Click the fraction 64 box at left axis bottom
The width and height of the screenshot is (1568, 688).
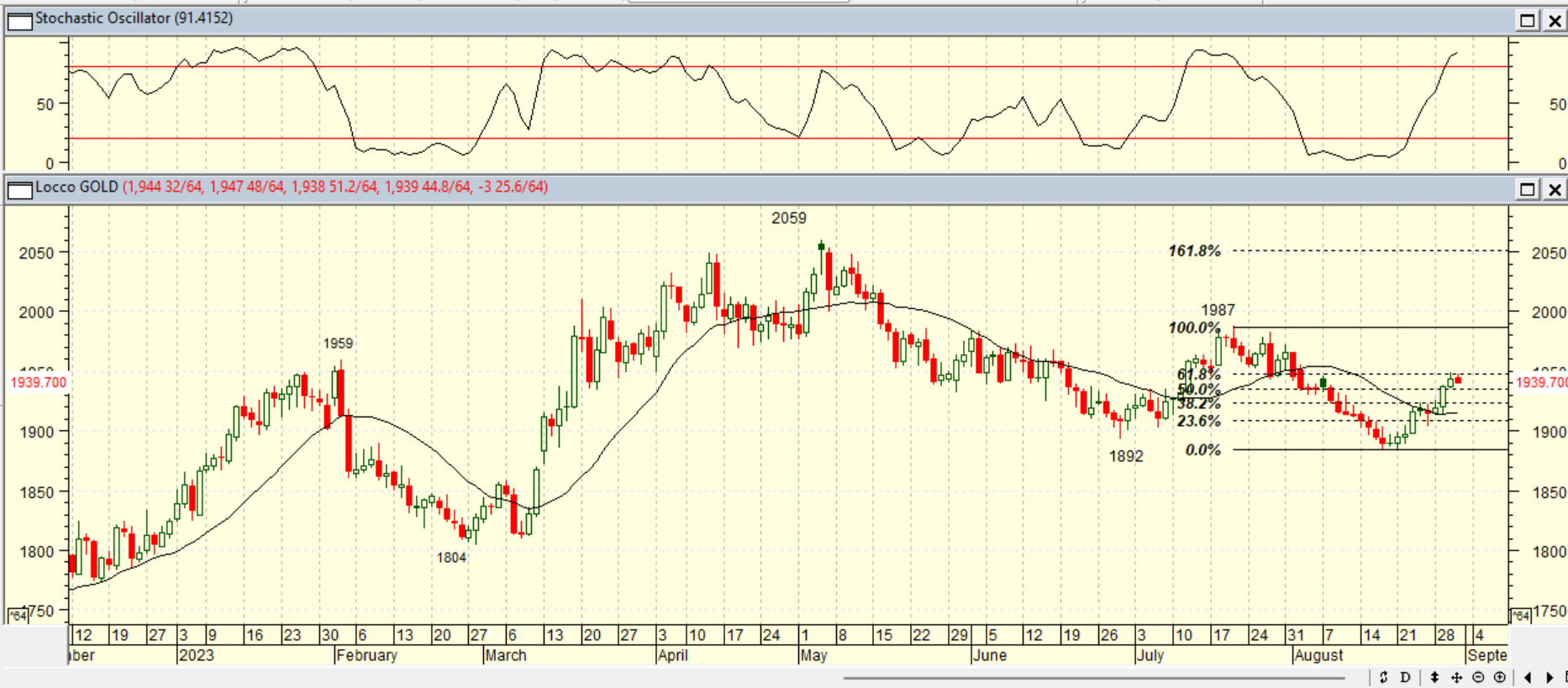coord(17,616)
